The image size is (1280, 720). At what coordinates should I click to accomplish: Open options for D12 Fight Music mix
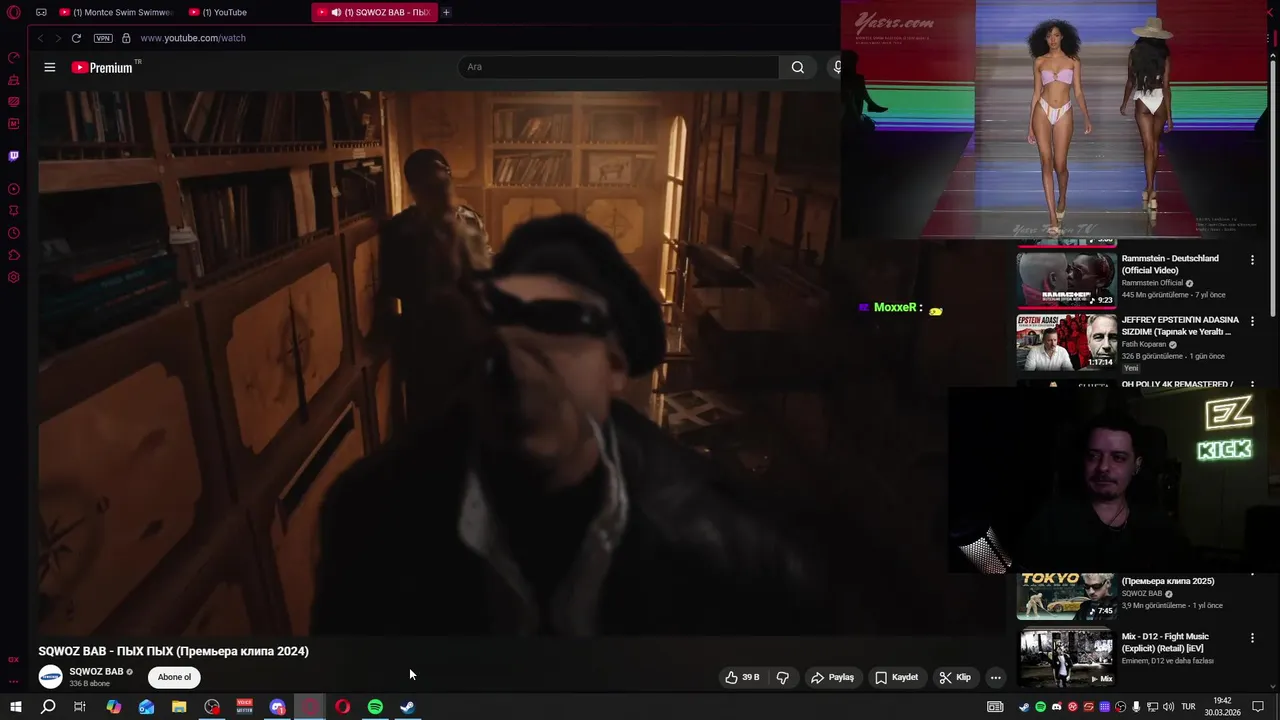1252,638
